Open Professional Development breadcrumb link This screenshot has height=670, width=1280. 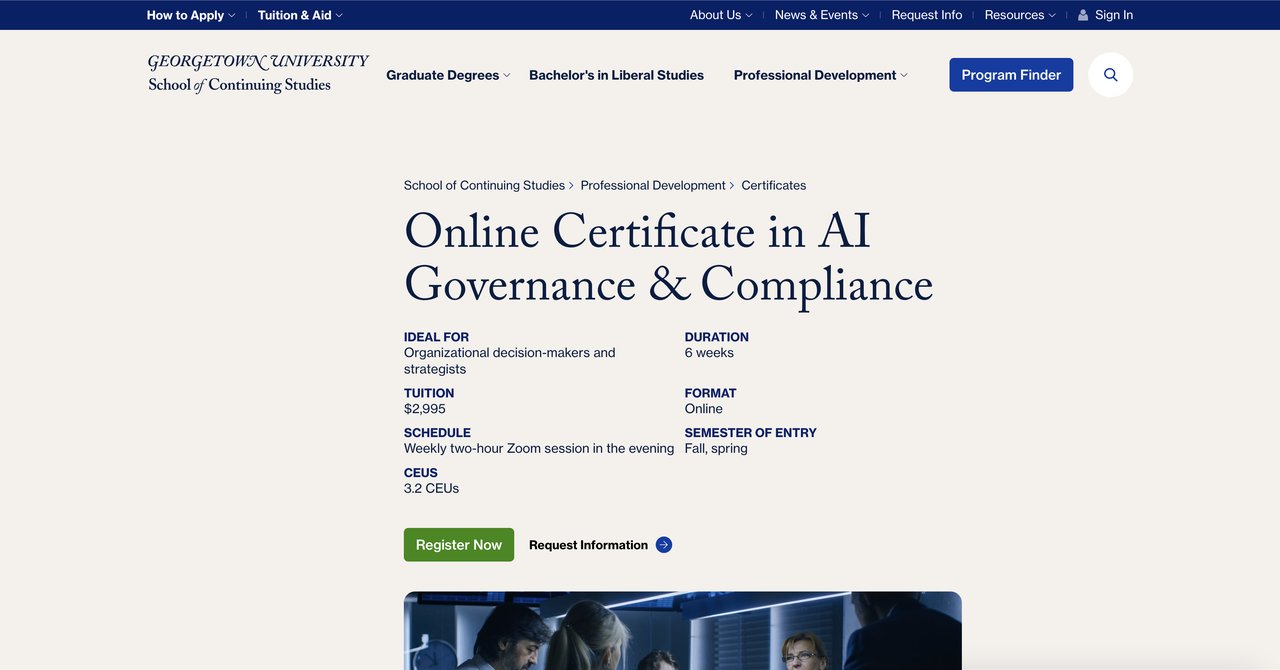click(653, 185)
